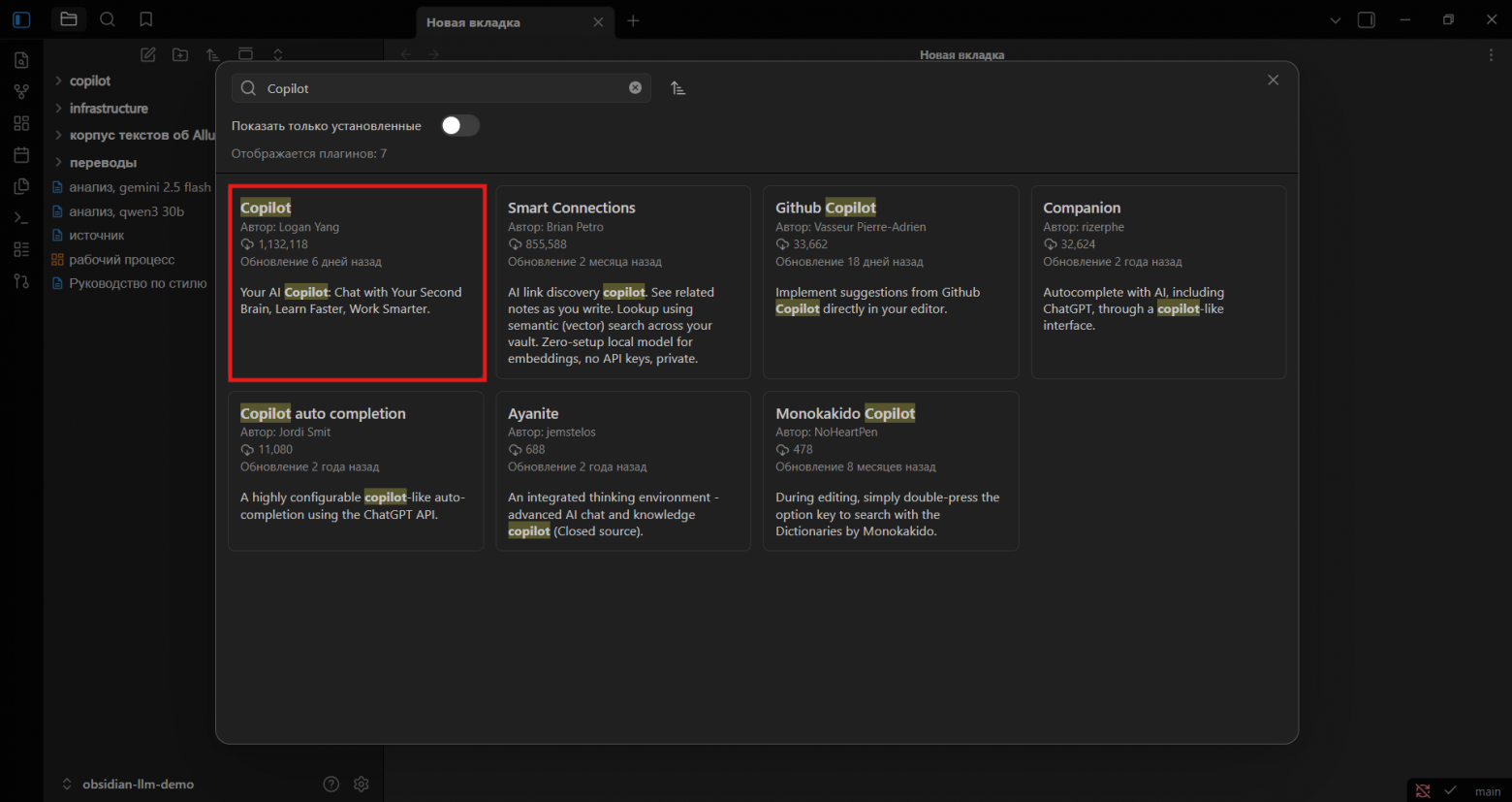Click the git source control ribbon icon
The image size is (1512, 802).
pos(21,281)
